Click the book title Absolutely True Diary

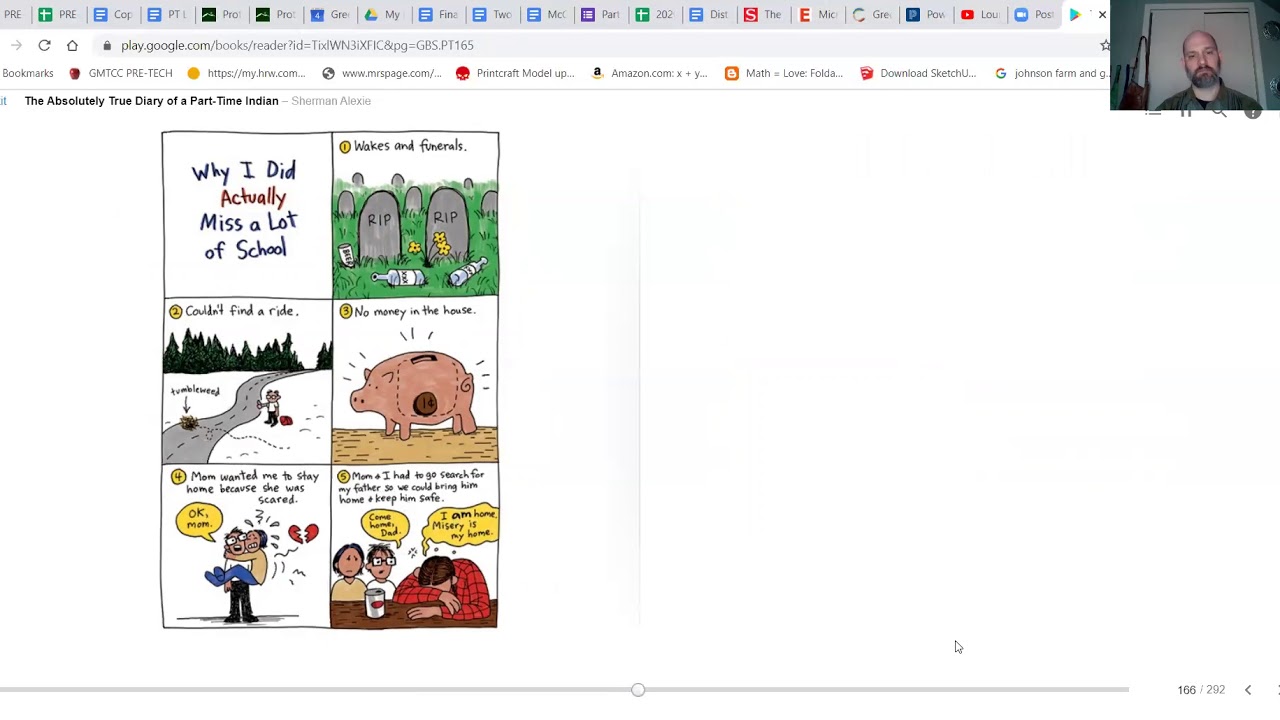(x=151, y=101)
